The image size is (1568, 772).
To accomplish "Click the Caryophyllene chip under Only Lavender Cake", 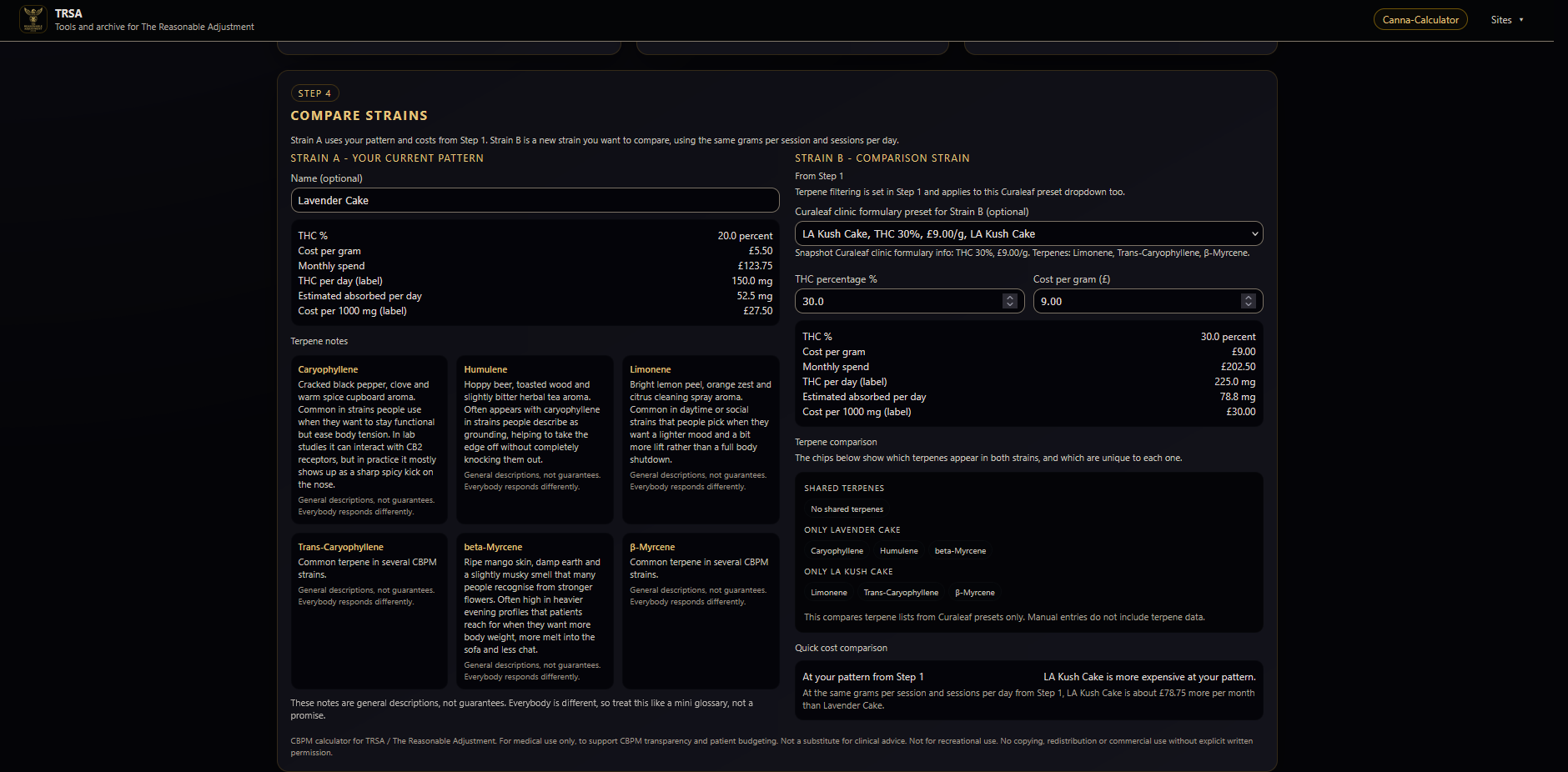I will (837, 551).
